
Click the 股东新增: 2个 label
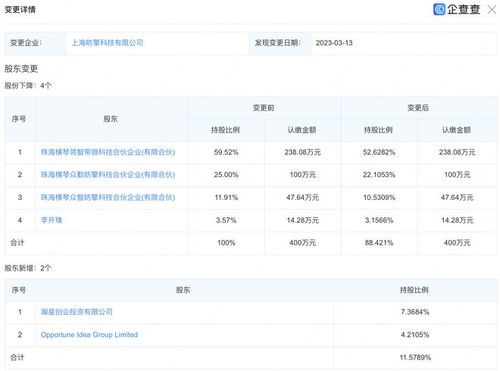pos(28,268)
